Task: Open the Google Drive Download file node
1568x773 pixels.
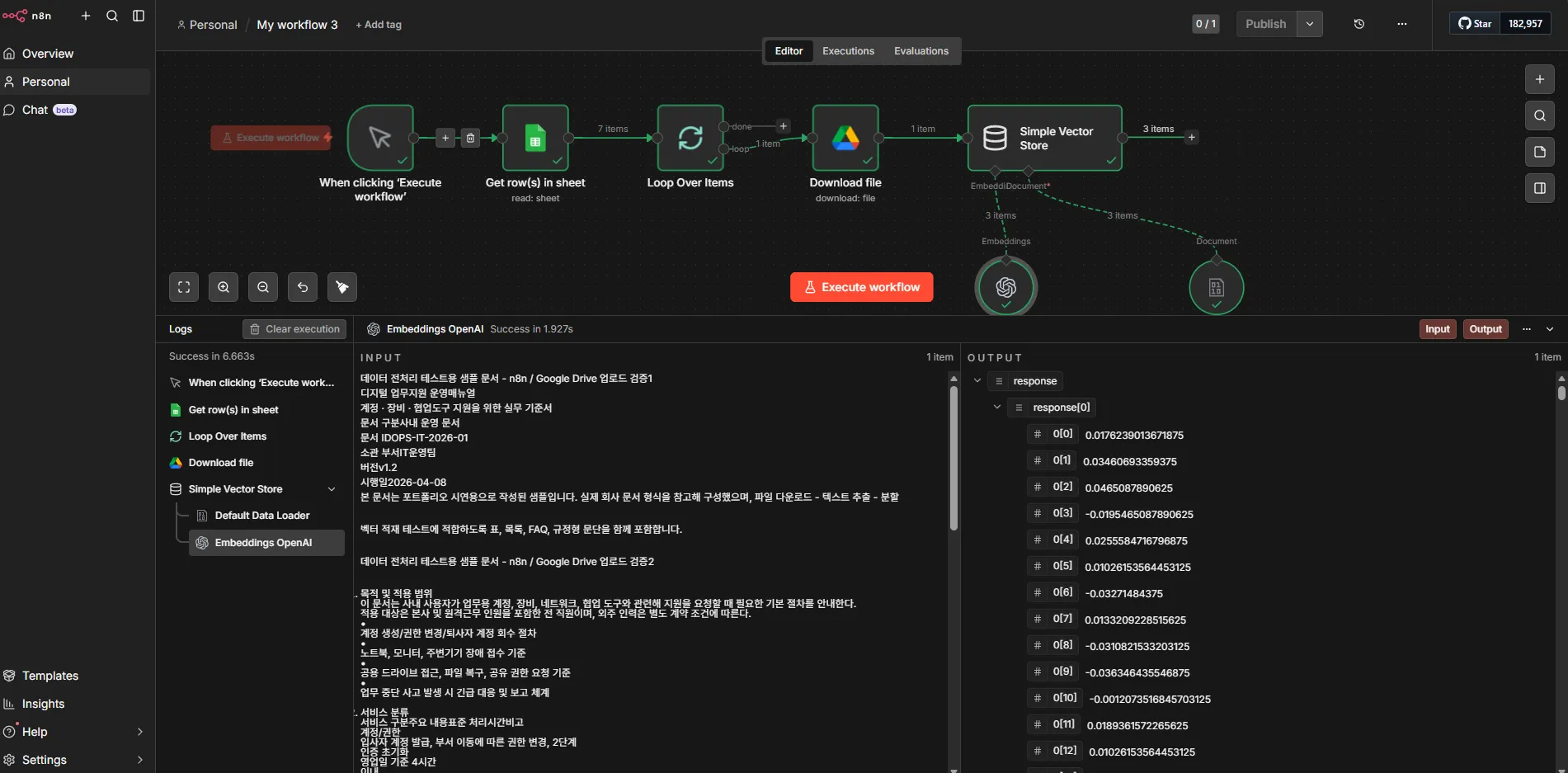Action: [x=845, y=138]
